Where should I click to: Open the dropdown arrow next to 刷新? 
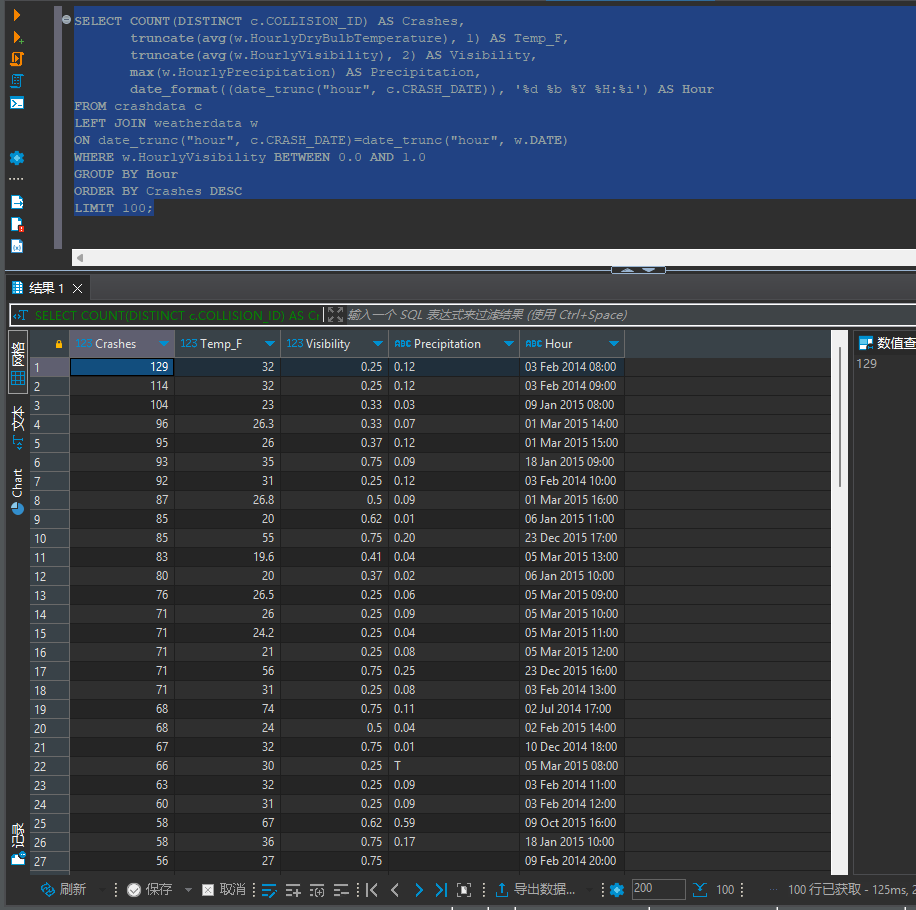[103, 890]
